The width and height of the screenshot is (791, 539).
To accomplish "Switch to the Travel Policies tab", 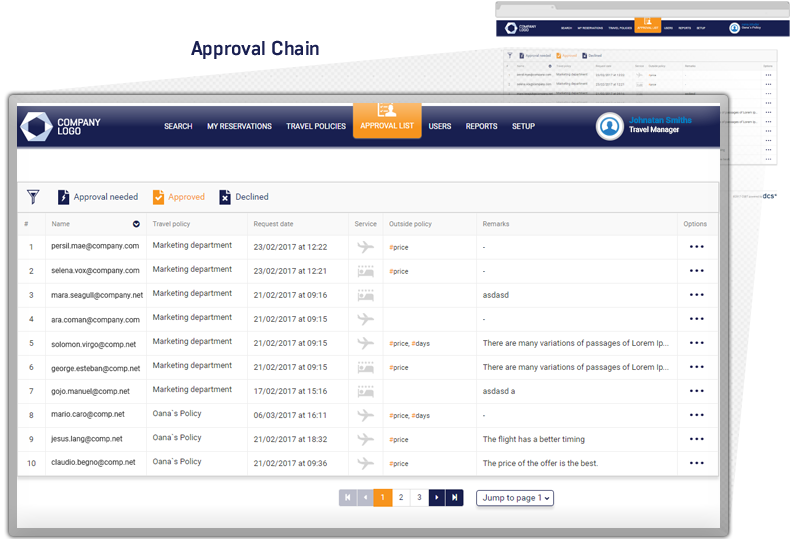I will coord(315,126).
